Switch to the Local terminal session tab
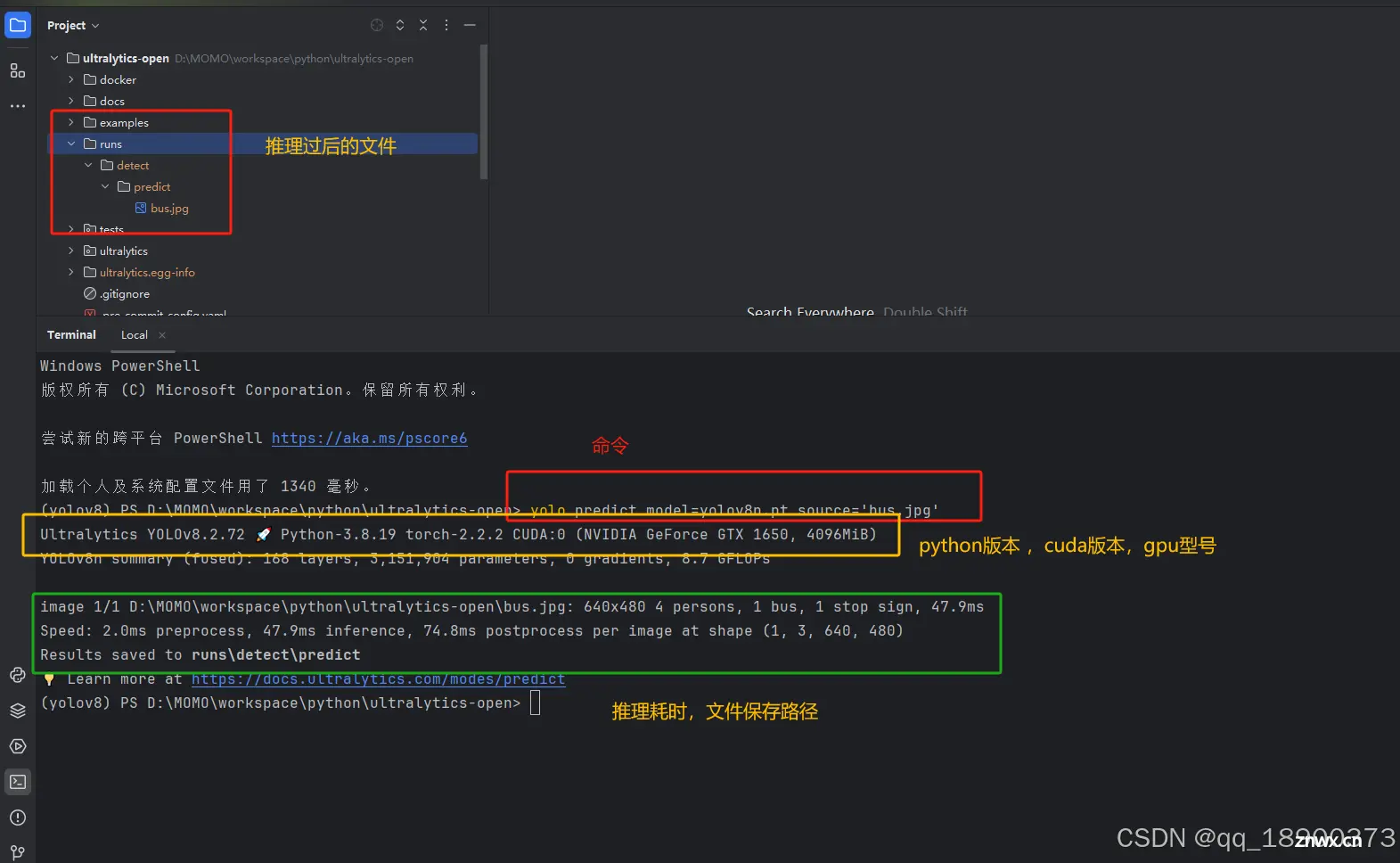The height and width of the screenshot is (863, 1400). tap(135, 335)
